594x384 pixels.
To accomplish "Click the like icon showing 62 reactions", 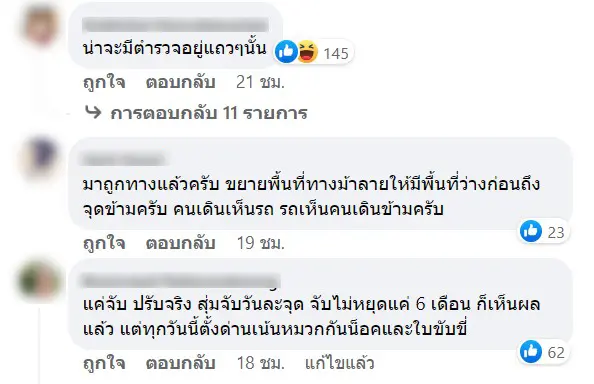I will coord(531,351).
